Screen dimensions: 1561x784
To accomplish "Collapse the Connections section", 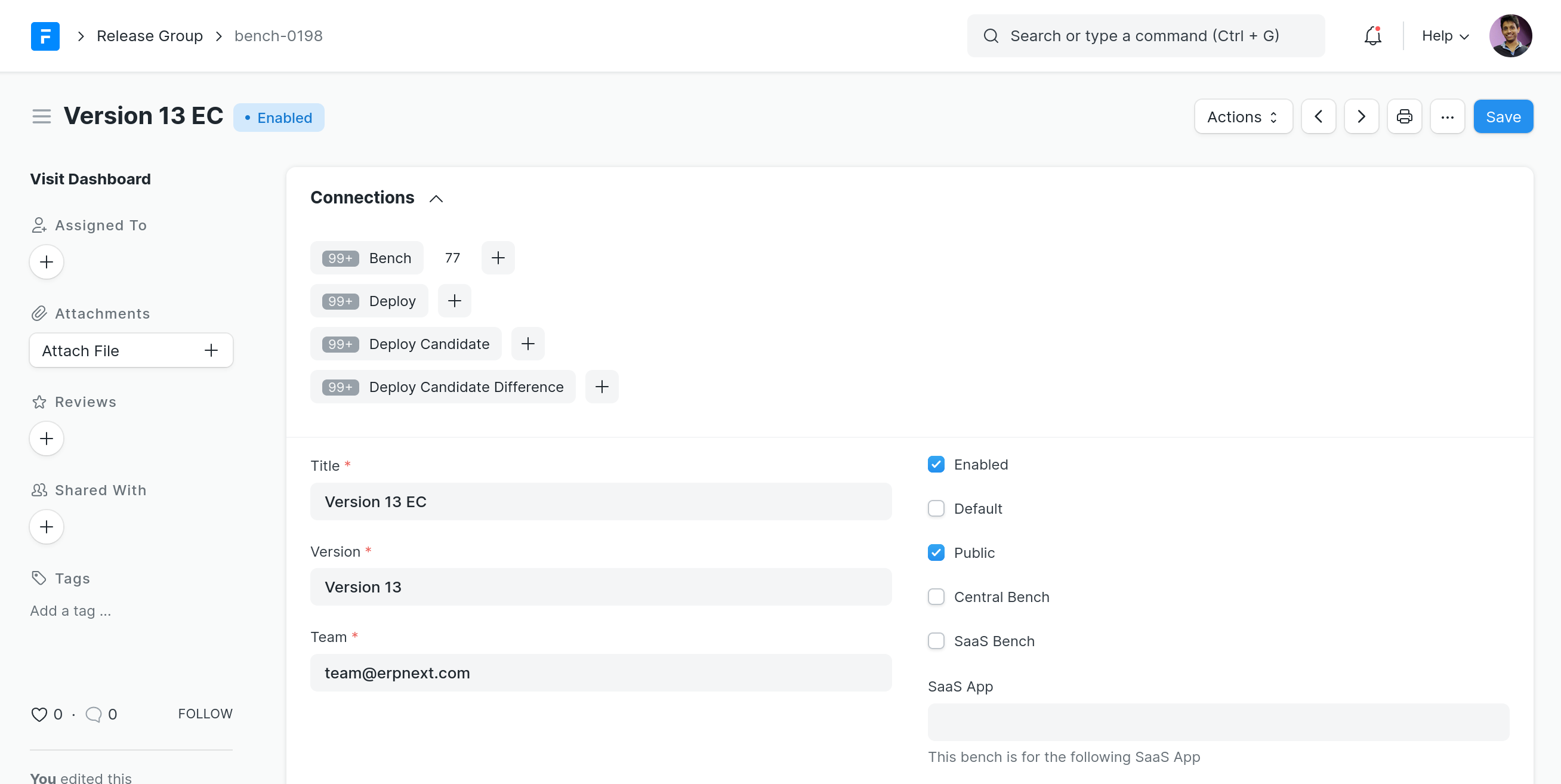I will tap(436, 198).
